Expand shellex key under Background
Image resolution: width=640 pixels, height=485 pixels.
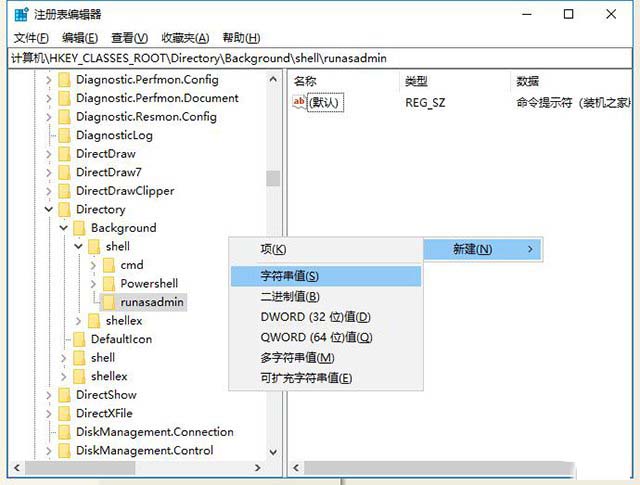point(78,321)
